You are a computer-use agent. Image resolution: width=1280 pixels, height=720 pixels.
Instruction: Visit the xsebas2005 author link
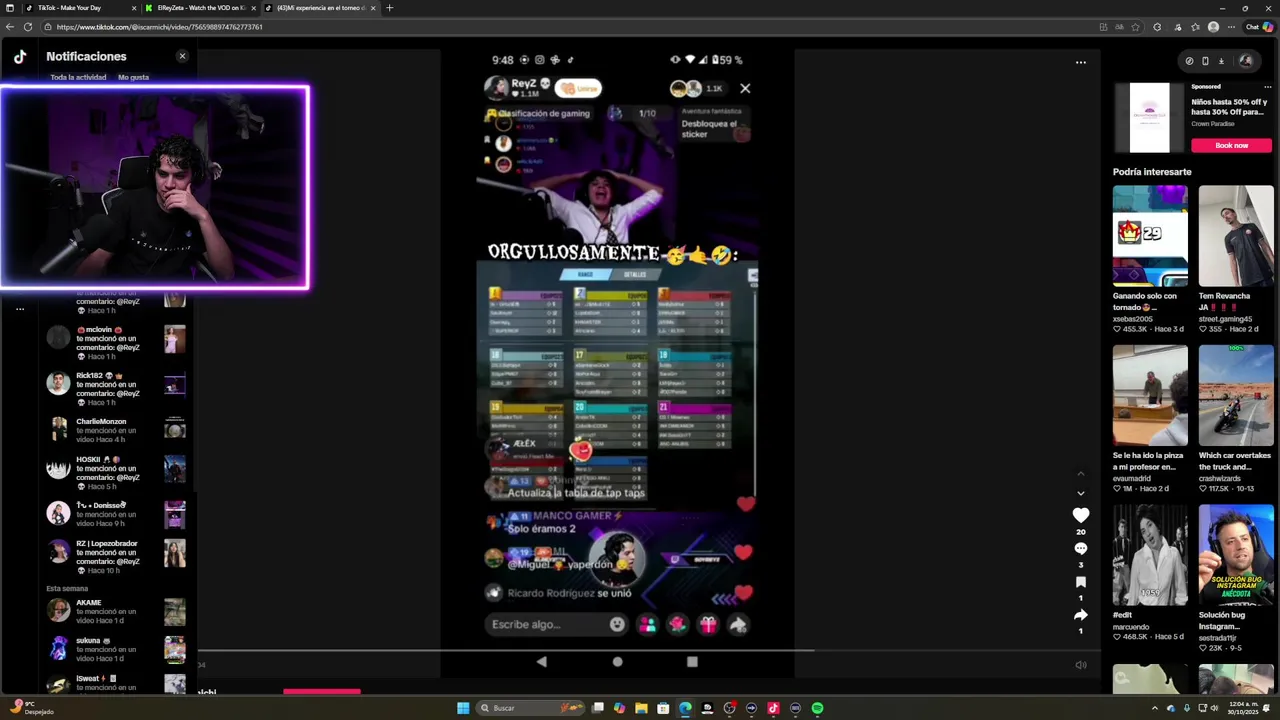coord(1133,318)
